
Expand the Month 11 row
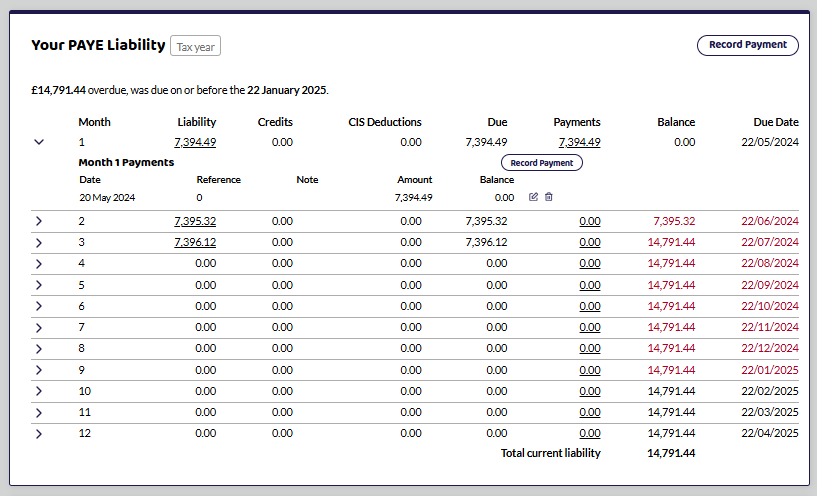pyautogui.click(x=39, y=413)
